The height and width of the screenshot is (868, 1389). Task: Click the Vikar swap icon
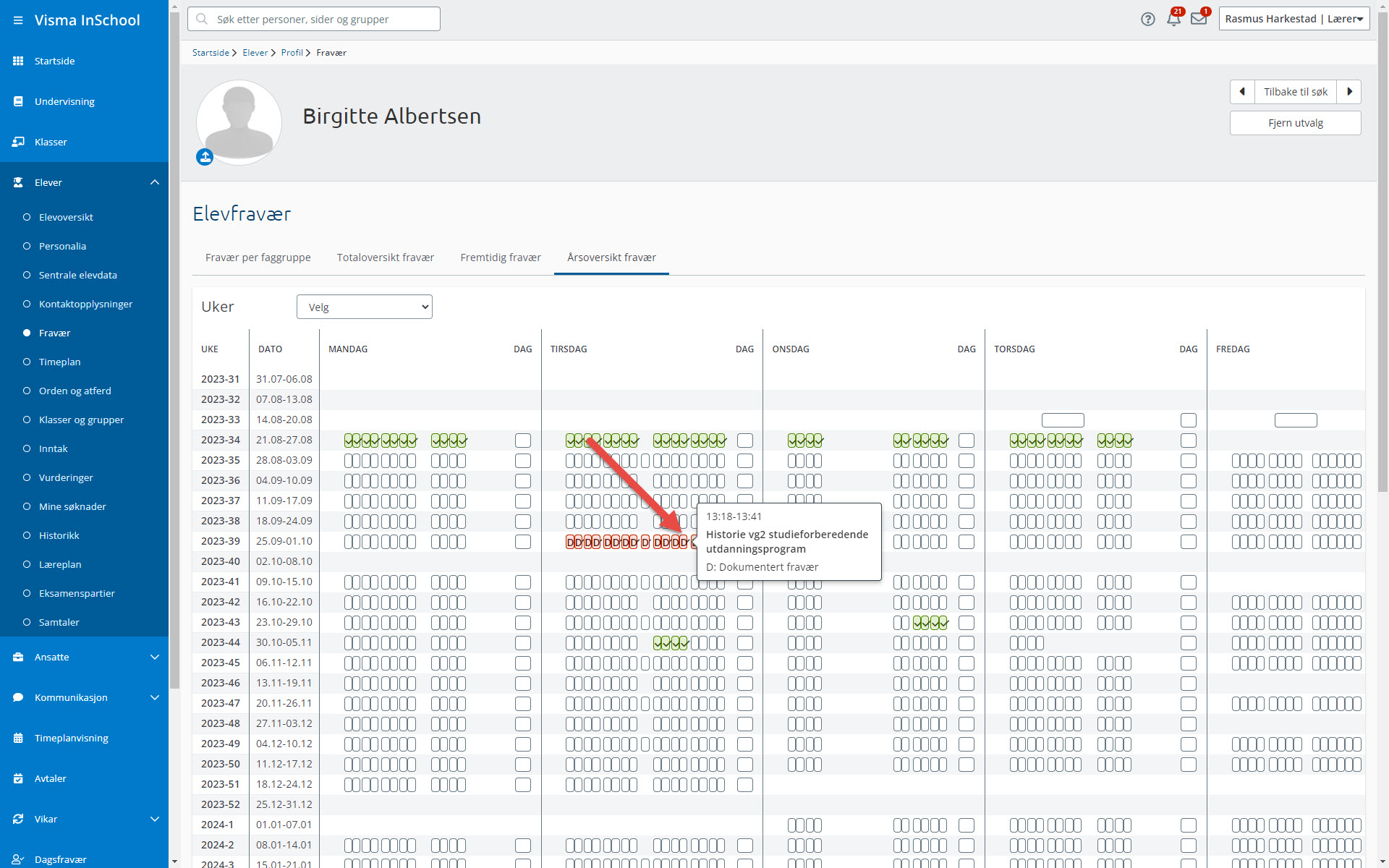pos(18,819)
